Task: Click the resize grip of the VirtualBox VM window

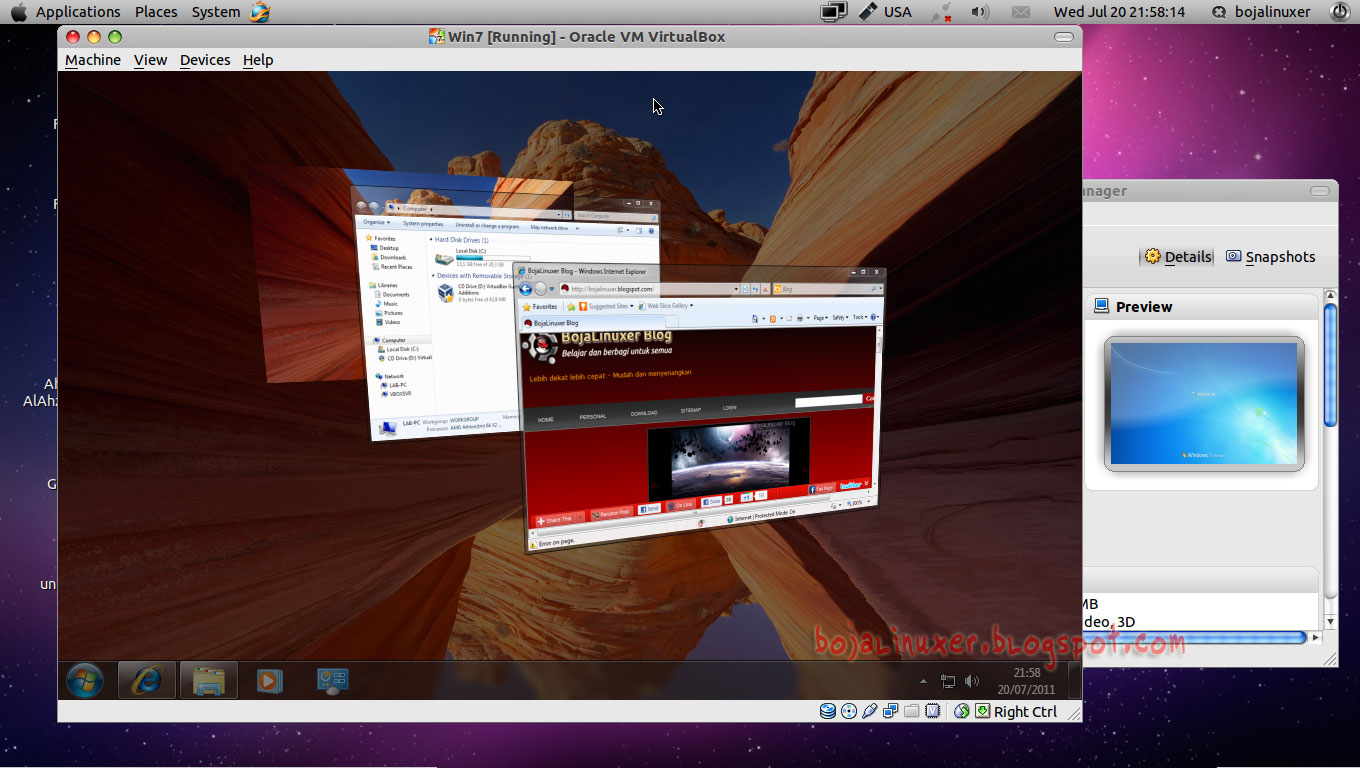Action: tap(1073, 713)
